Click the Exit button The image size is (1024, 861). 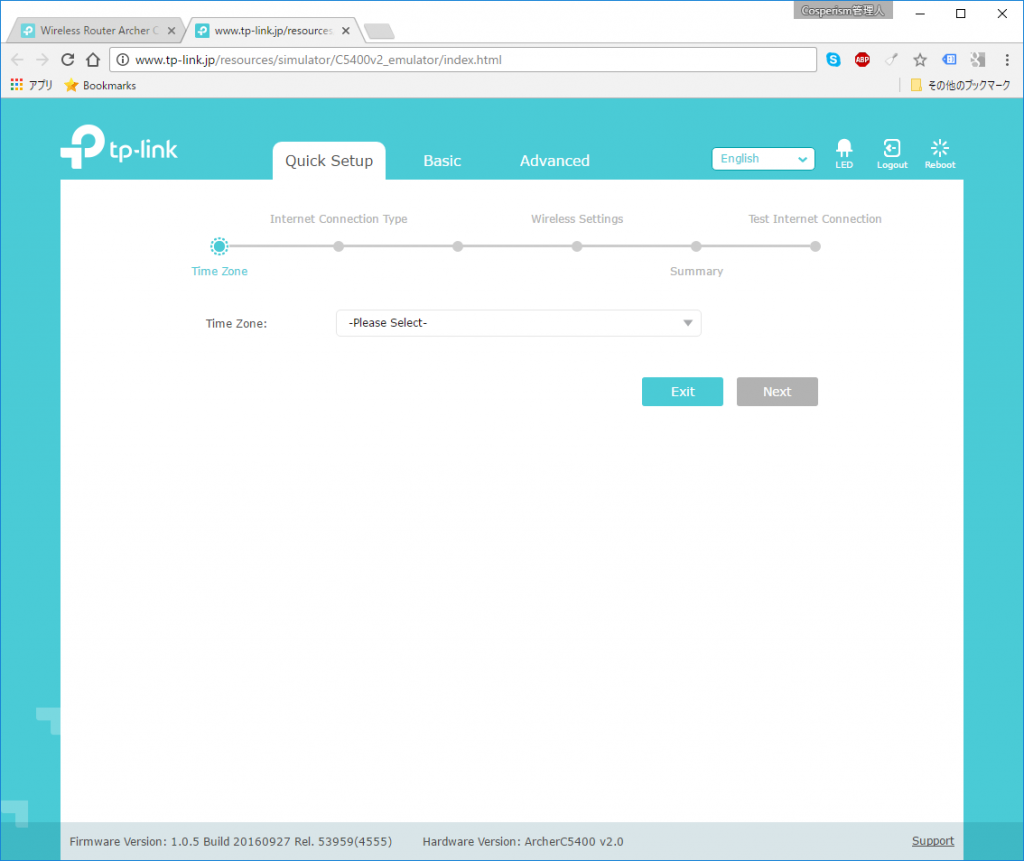682,391
